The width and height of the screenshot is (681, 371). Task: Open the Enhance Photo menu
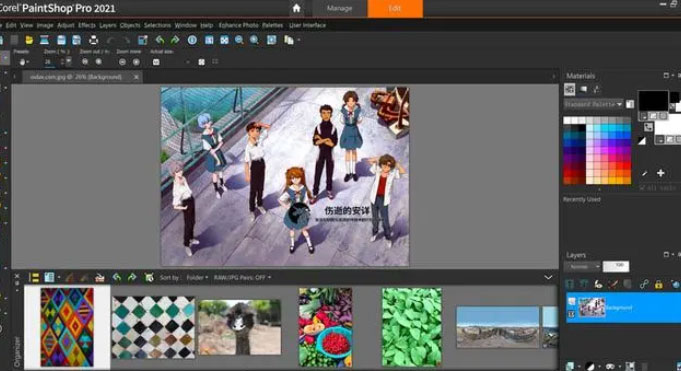pos(238,25)
